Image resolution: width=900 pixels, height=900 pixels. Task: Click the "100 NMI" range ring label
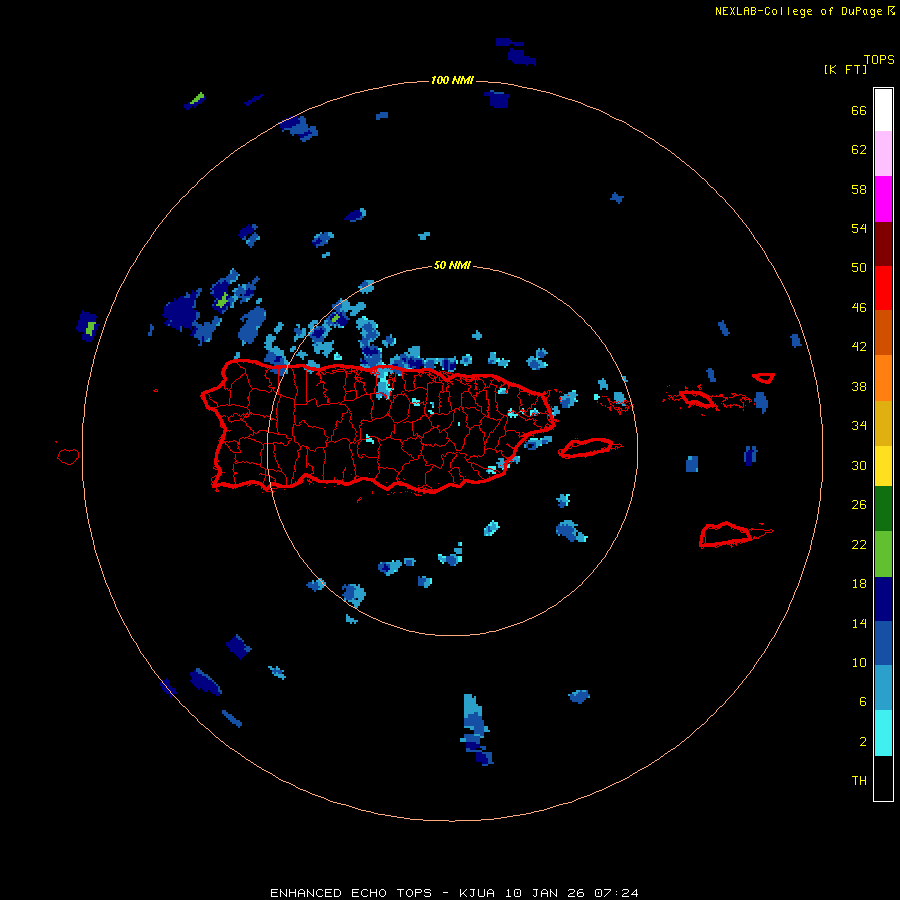click(x=452, y=80)
